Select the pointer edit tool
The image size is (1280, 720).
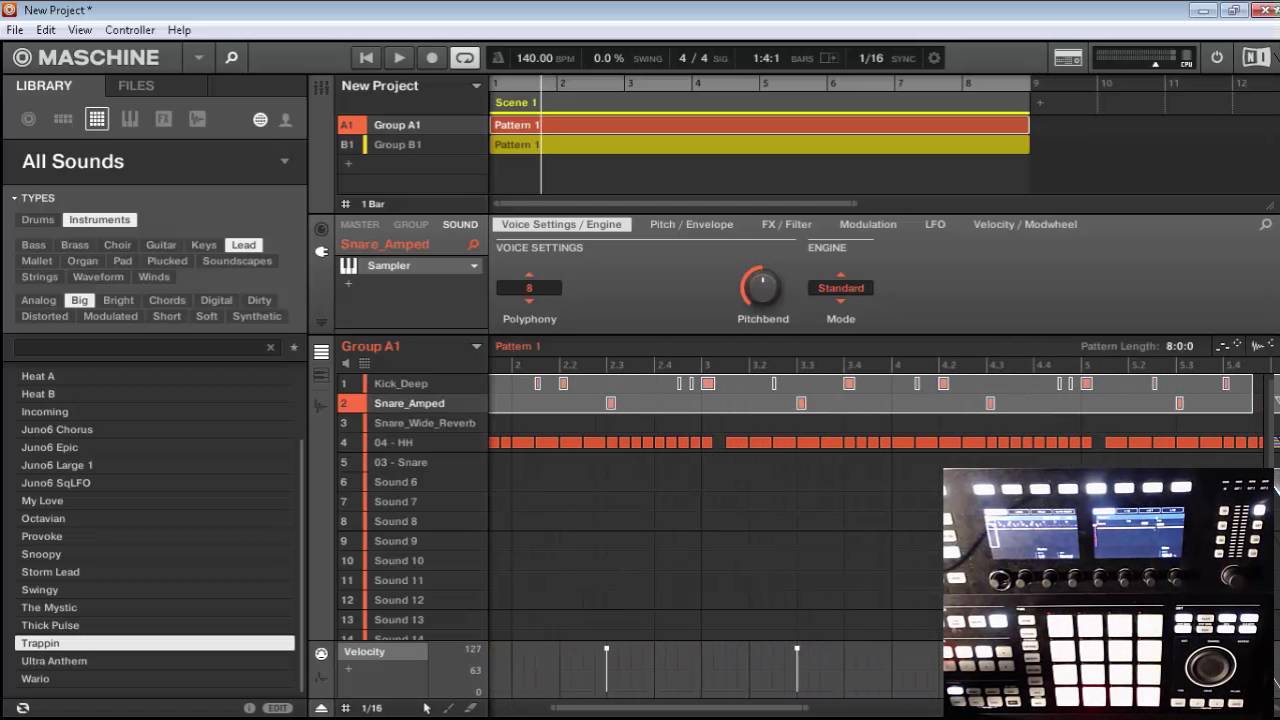[x=426, y=708]
